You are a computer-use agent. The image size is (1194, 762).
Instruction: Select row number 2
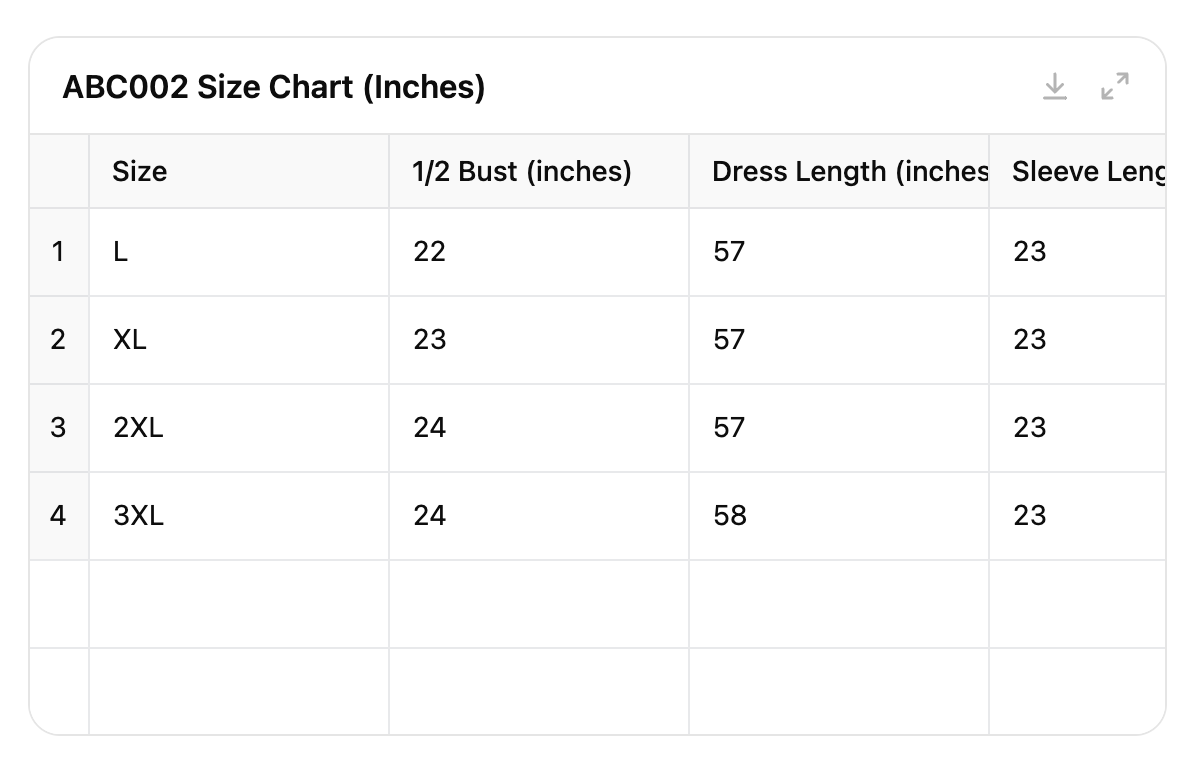[58, 340]
